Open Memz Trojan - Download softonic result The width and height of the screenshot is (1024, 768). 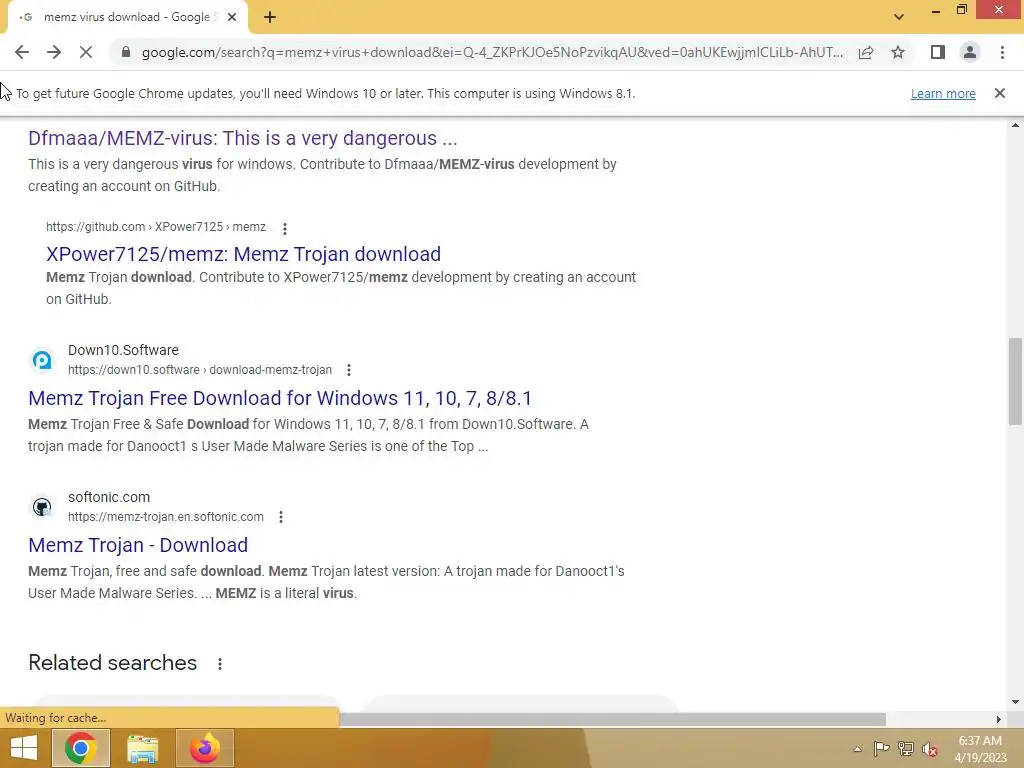tap(138, 545)
